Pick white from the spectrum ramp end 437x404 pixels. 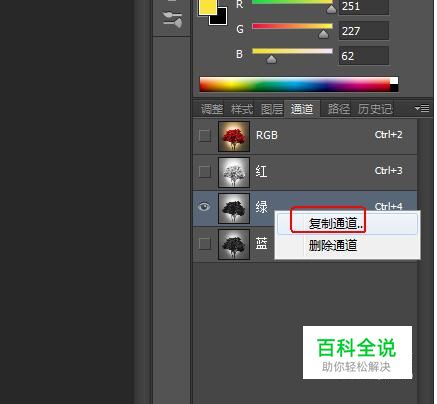point(394,81)
